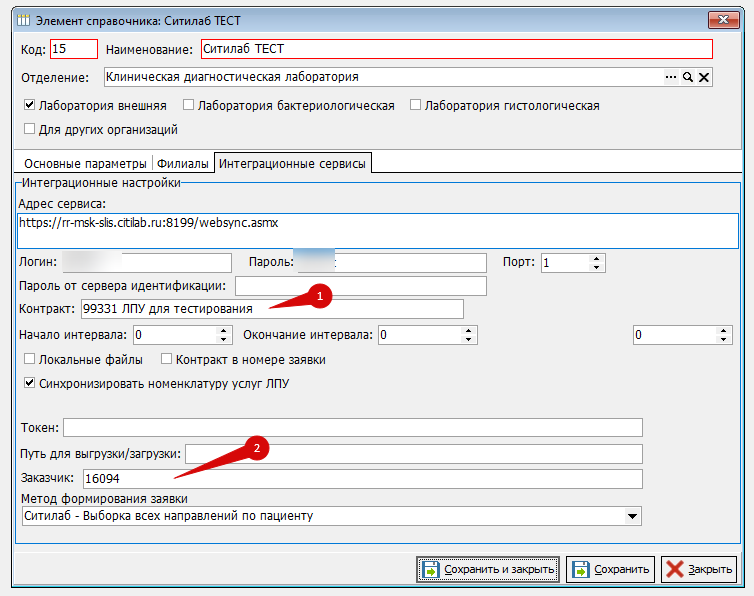Click the Заказчик field containing 16094
Viewport: 754px width, 596px height.
pyautogui.click(x=361, y=479)
